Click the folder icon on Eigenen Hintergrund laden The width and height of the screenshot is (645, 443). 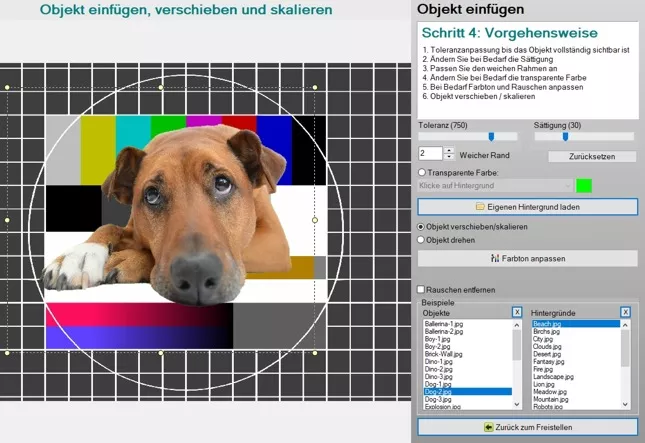coord(480,206)
